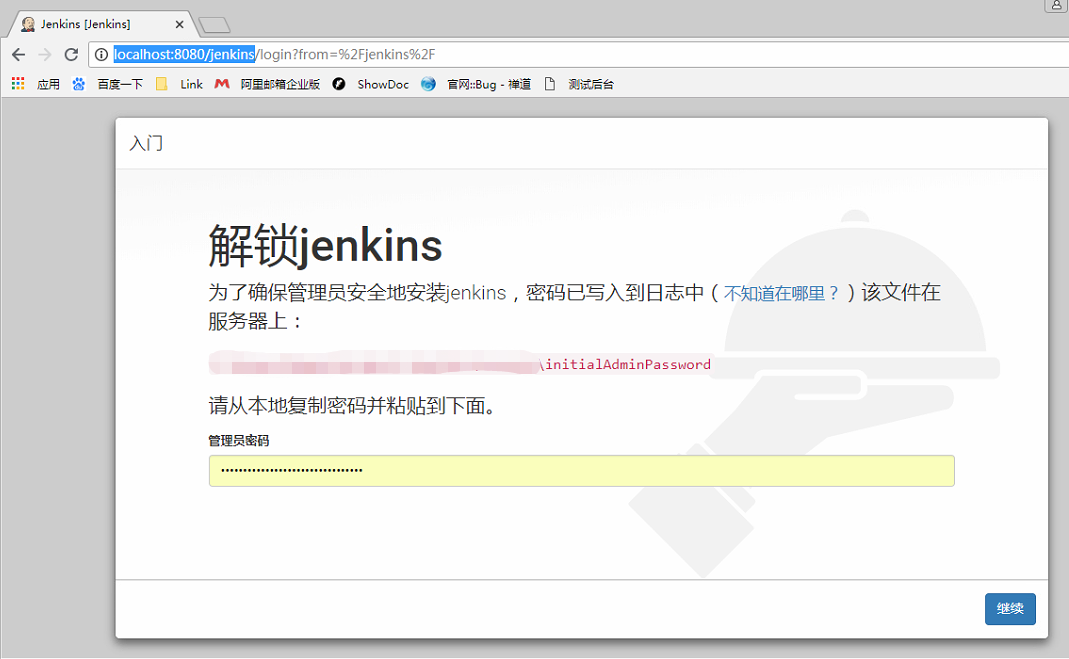Click the user profile icon in the window corner
The width and height of the screenshot is (1069, 659).
(x=1056, y=5)
